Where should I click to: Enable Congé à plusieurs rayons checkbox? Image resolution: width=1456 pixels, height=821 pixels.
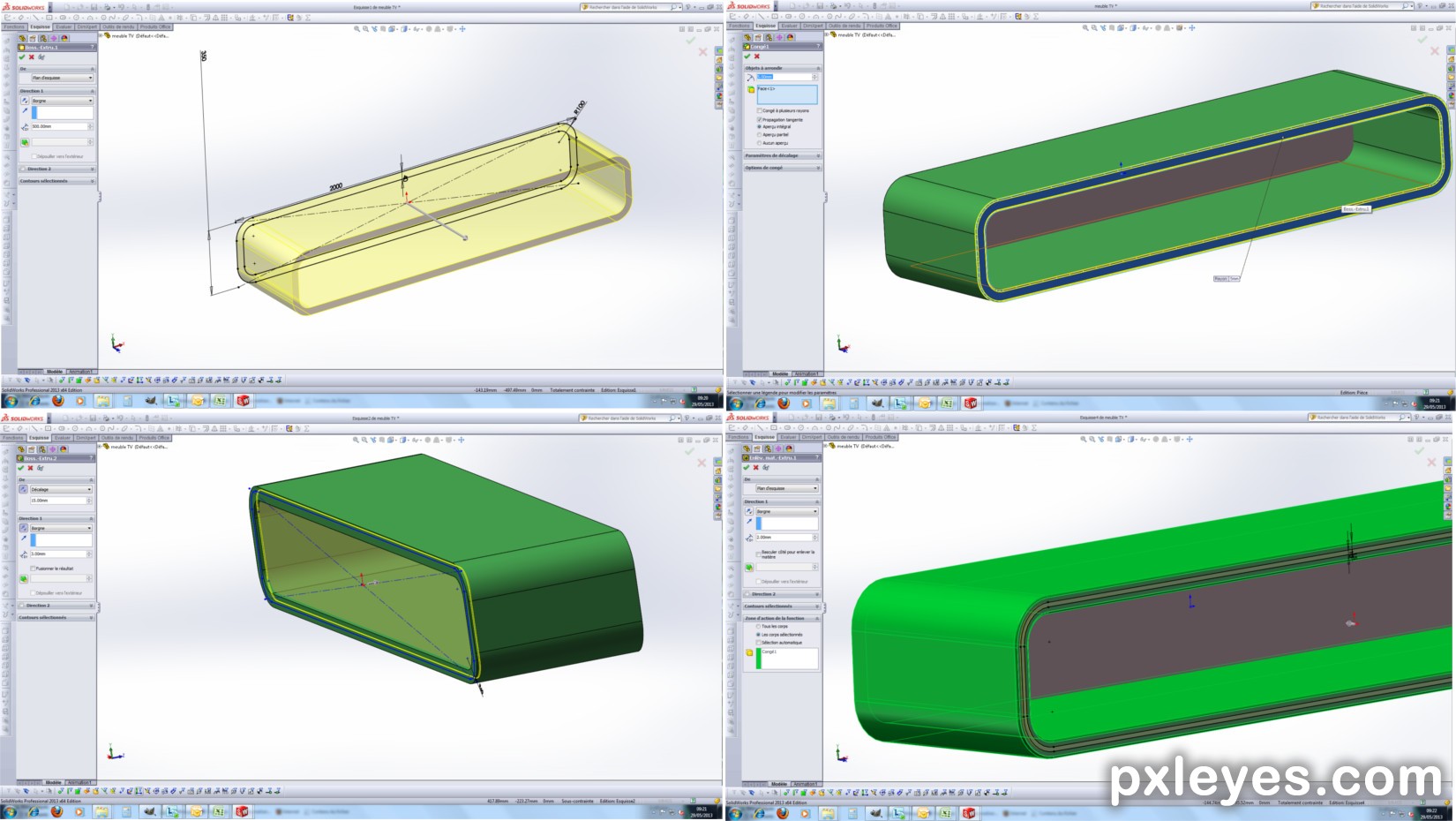coord(759,111)
